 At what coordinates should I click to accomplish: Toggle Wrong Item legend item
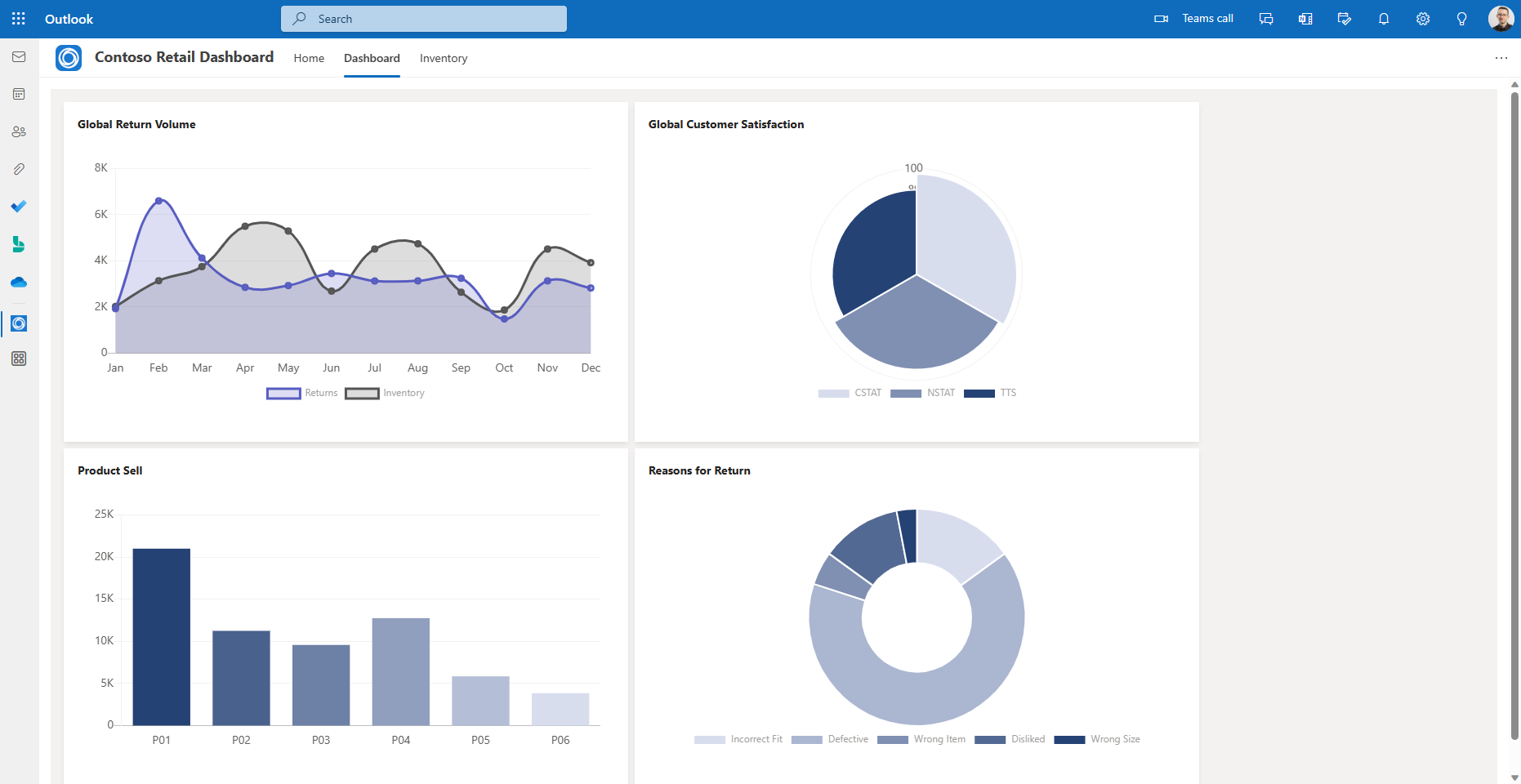pos(921,740)
